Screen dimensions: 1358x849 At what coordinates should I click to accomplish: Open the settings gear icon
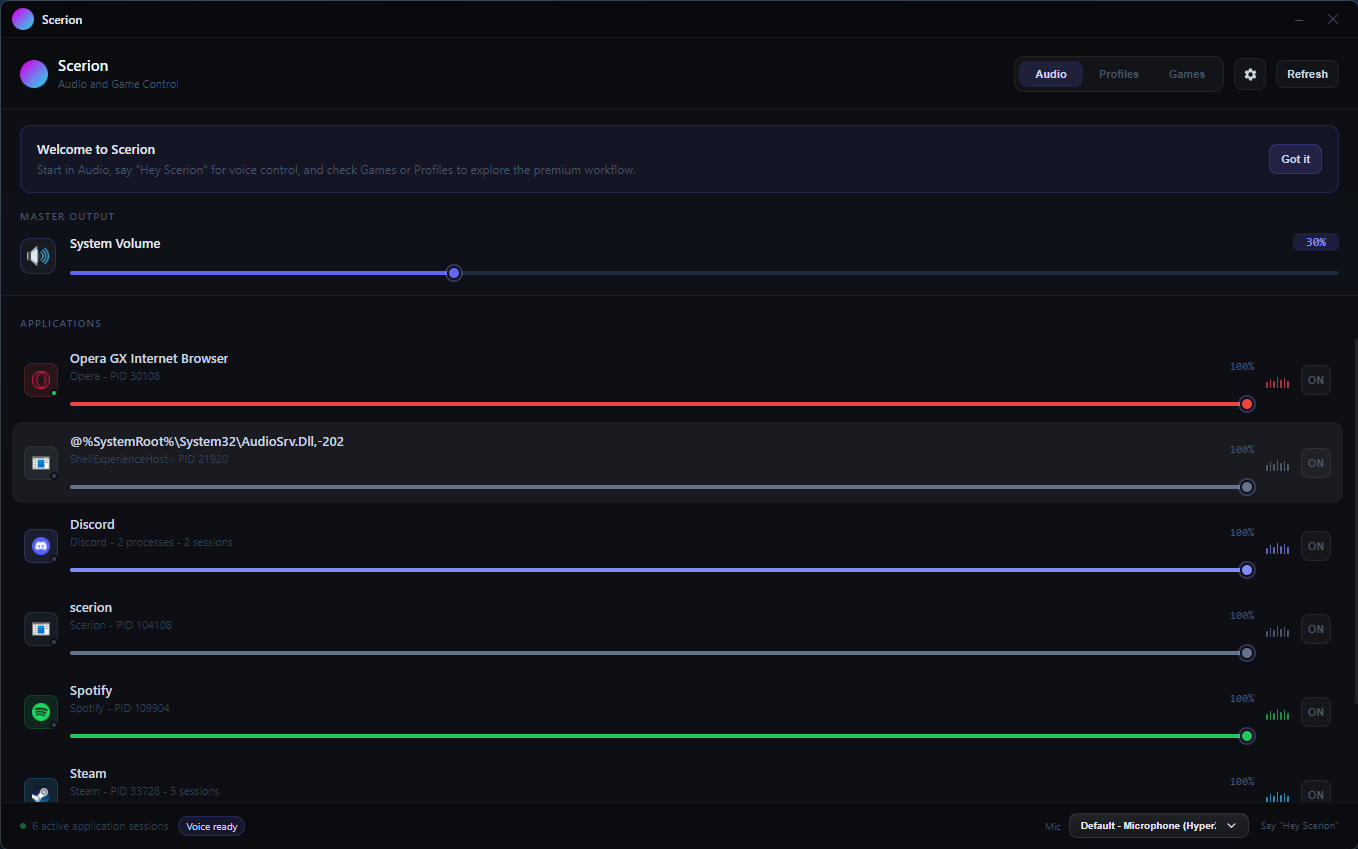click(1249, 74)
